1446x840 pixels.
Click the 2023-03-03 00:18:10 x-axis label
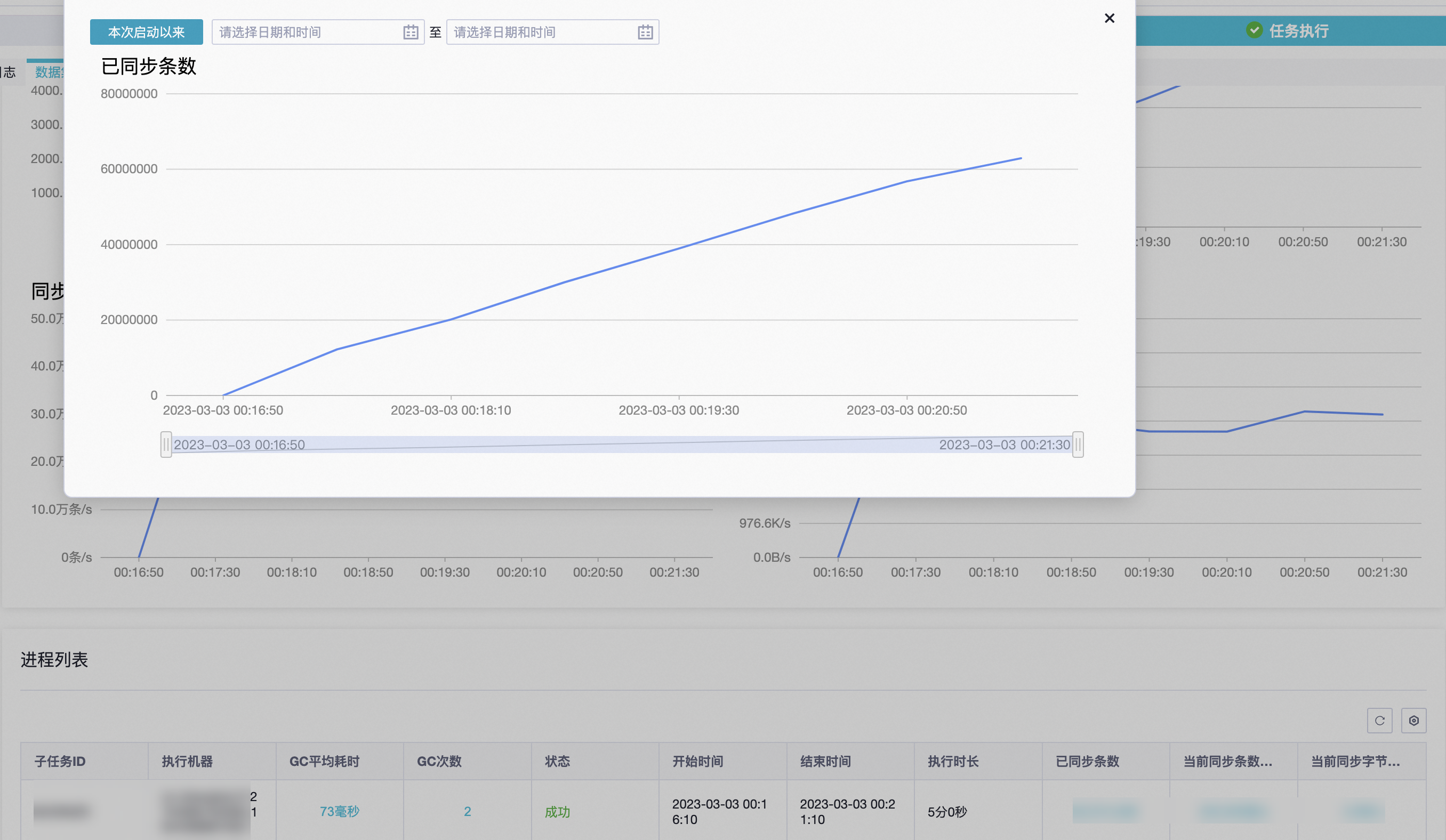[451, 410]
